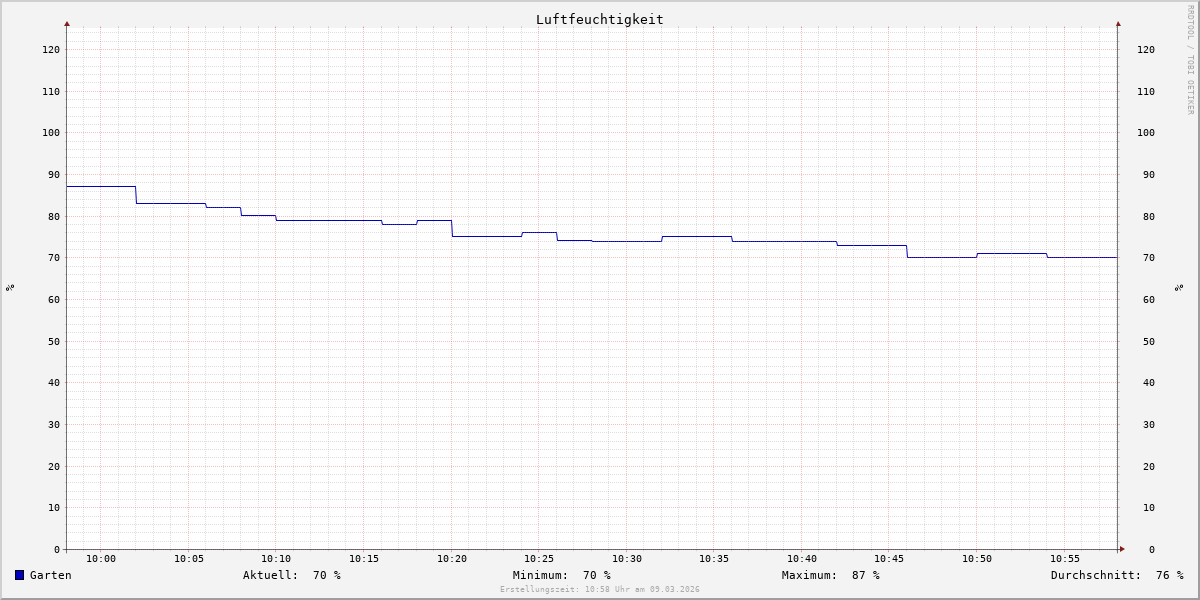Click the 10:20 time axis label

click(x=452, y=559)
